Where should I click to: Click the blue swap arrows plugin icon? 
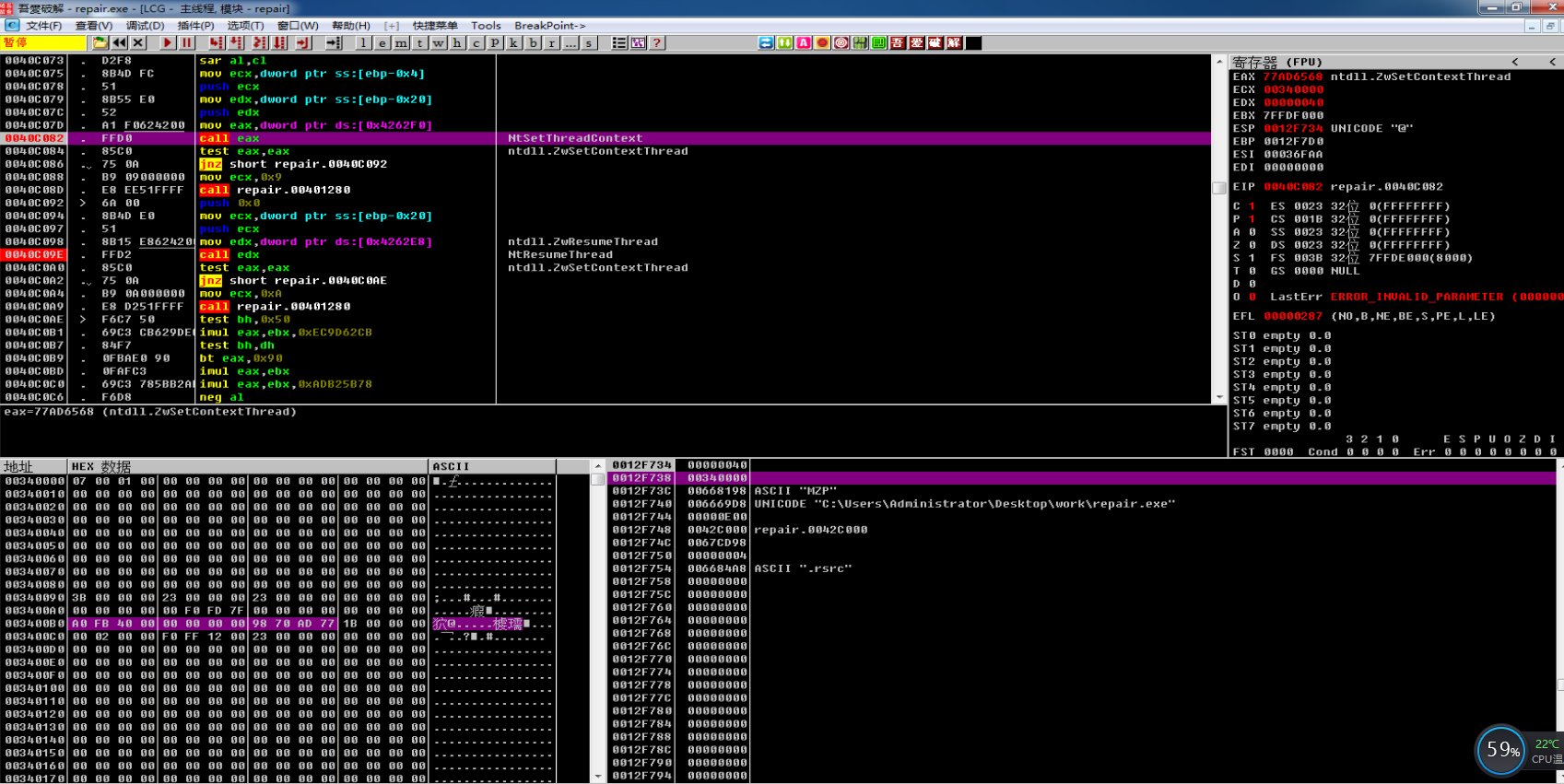coord(766,42)
